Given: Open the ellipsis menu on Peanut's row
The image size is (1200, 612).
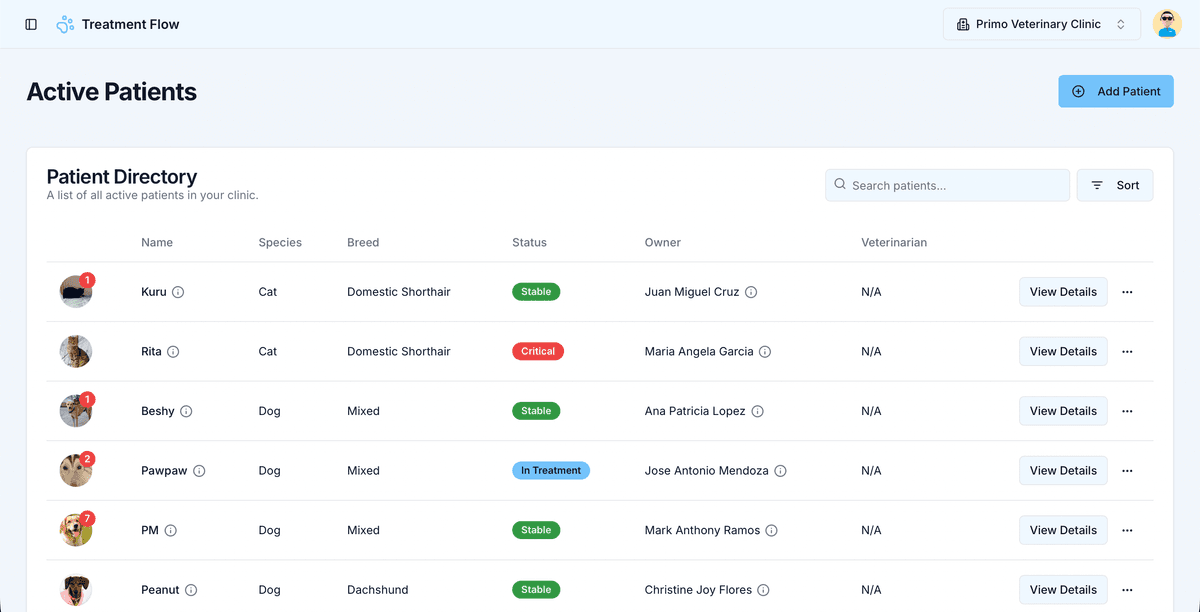Looking at the screenshot, I should [x=1127, y=590].
